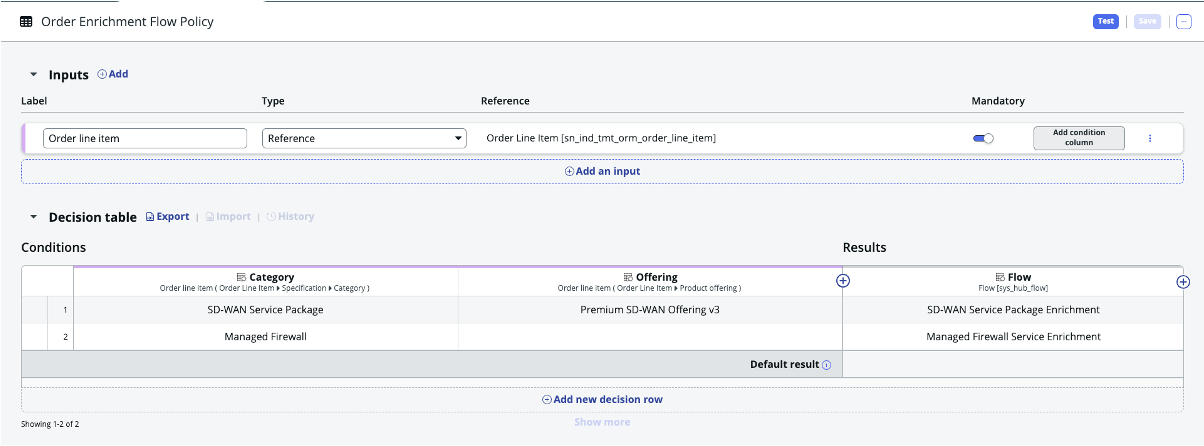This screenshot has height=446, width=1204.
Task: Open the three-dot menu for Order line item
Action: point(1149,138)
